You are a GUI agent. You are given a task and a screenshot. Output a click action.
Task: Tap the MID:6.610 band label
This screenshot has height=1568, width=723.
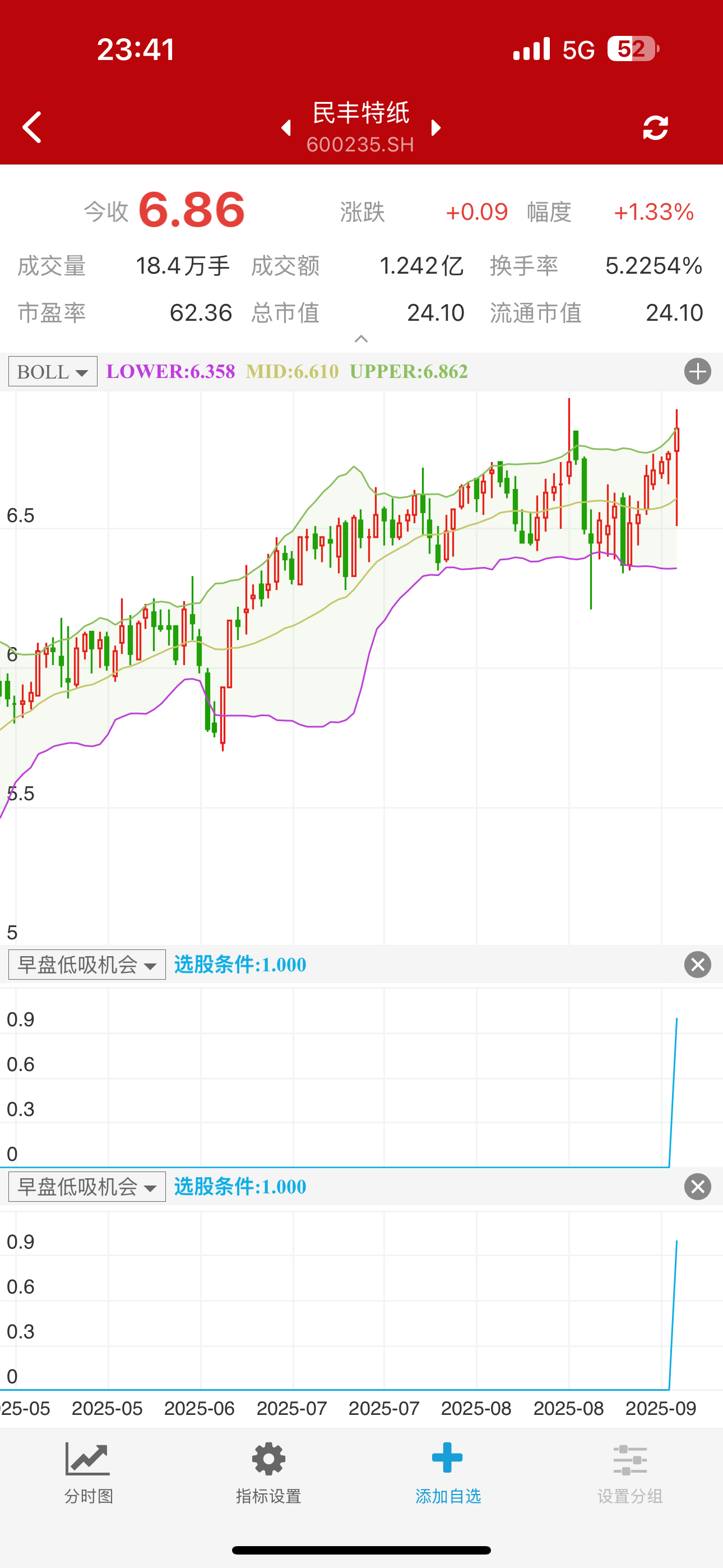pyautogui.click(x=292, y=371)
